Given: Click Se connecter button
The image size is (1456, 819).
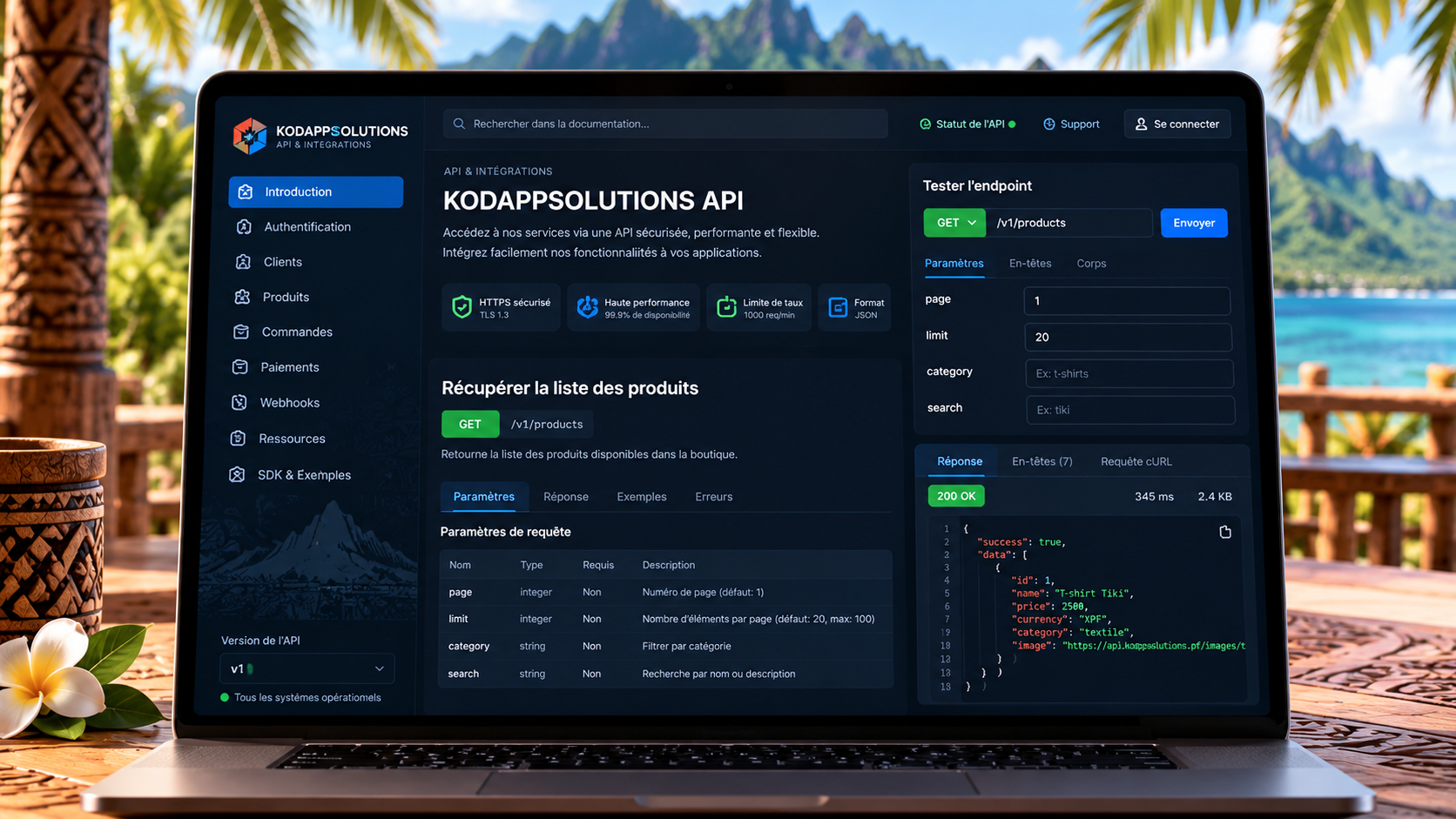Looking at the screenshot, I should tap(1177, 124).
